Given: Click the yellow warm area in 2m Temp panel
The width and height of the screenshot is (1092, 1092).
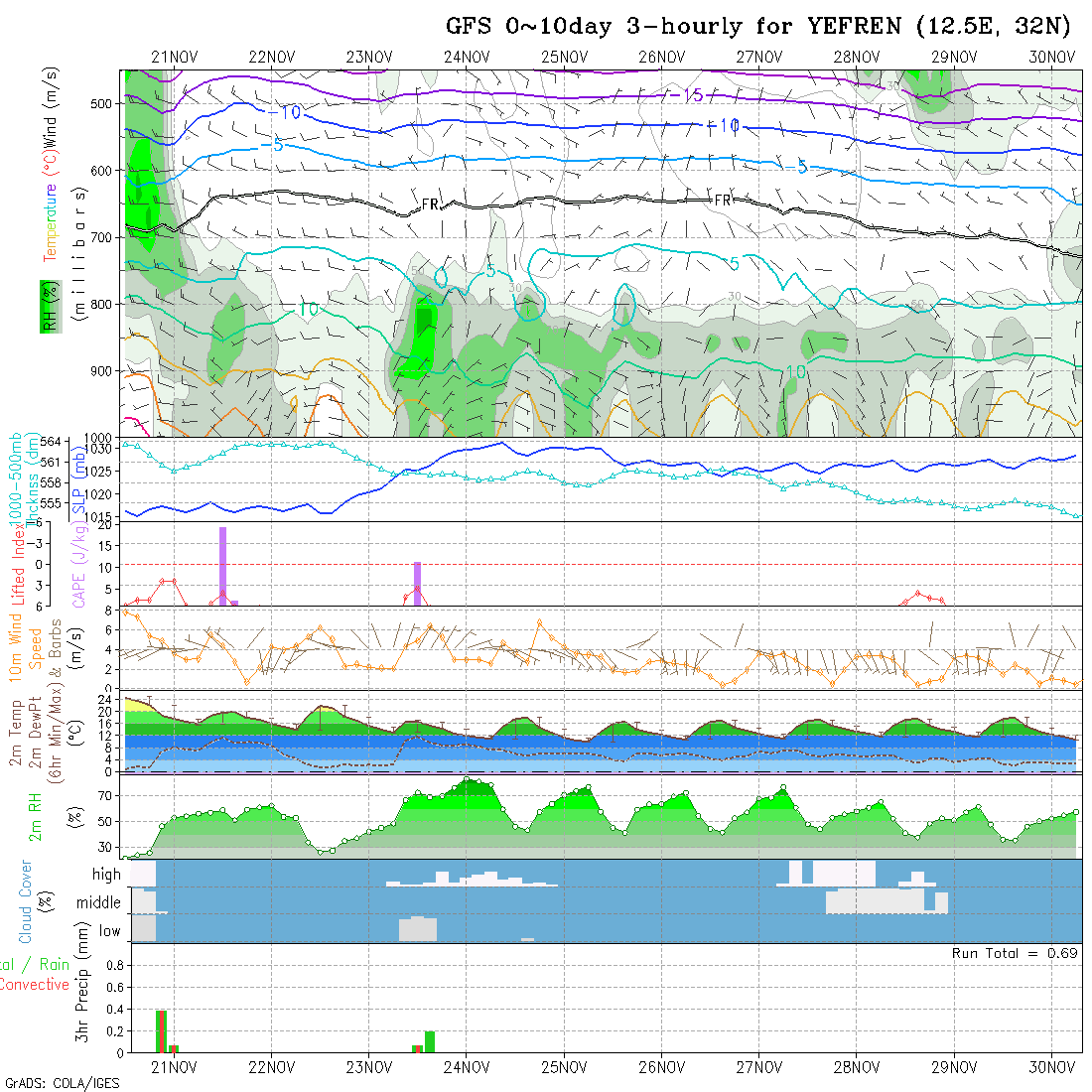Looking at the screenshot, I should [x=136, y=705].
